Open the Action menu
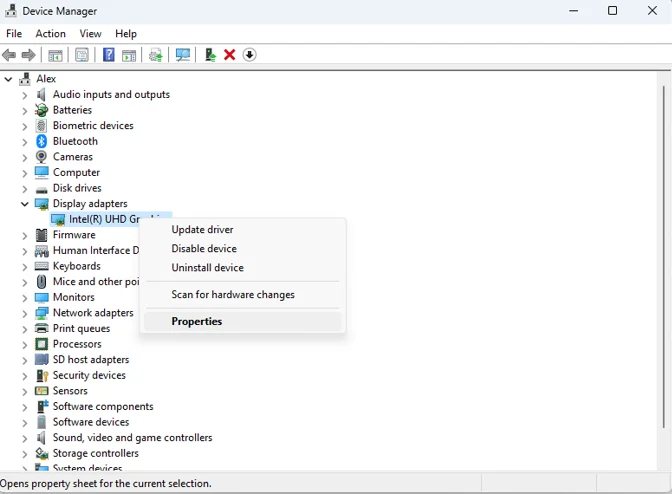The width and height of the screenshot is (672, 494). pyautogui.click(x=50, y=34)
